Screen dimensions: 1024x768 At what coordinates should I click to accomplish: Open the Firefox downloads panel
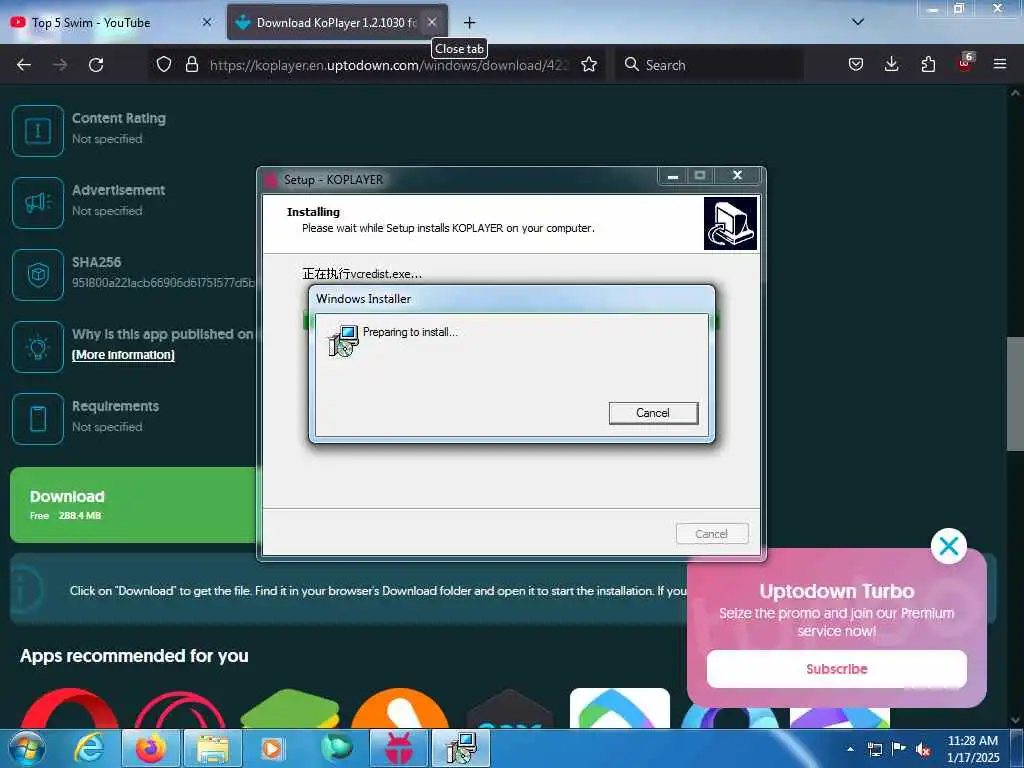pyautogui.click(x=891, y=64)
